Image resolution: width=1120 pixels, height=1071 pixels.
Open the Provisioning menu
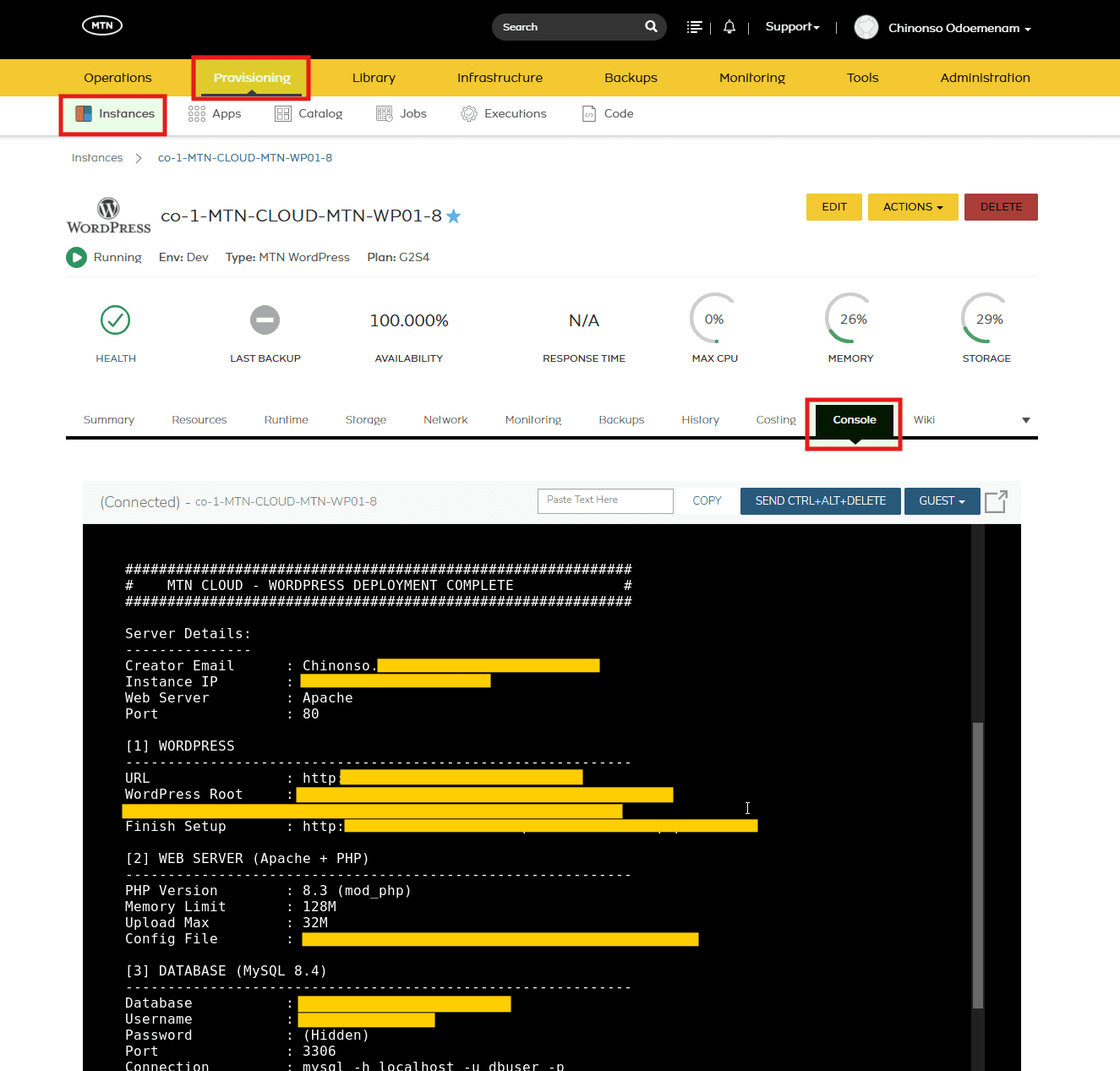coord(252,78)
